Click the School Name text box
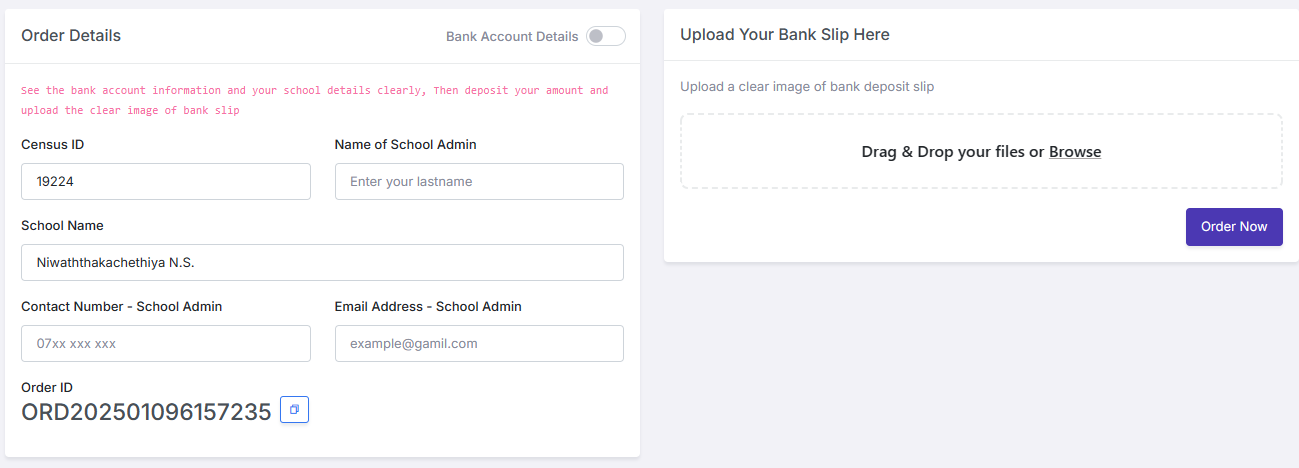Viewport: 1299px width, 468px height. pyautogui.click(x=322, y=263)
